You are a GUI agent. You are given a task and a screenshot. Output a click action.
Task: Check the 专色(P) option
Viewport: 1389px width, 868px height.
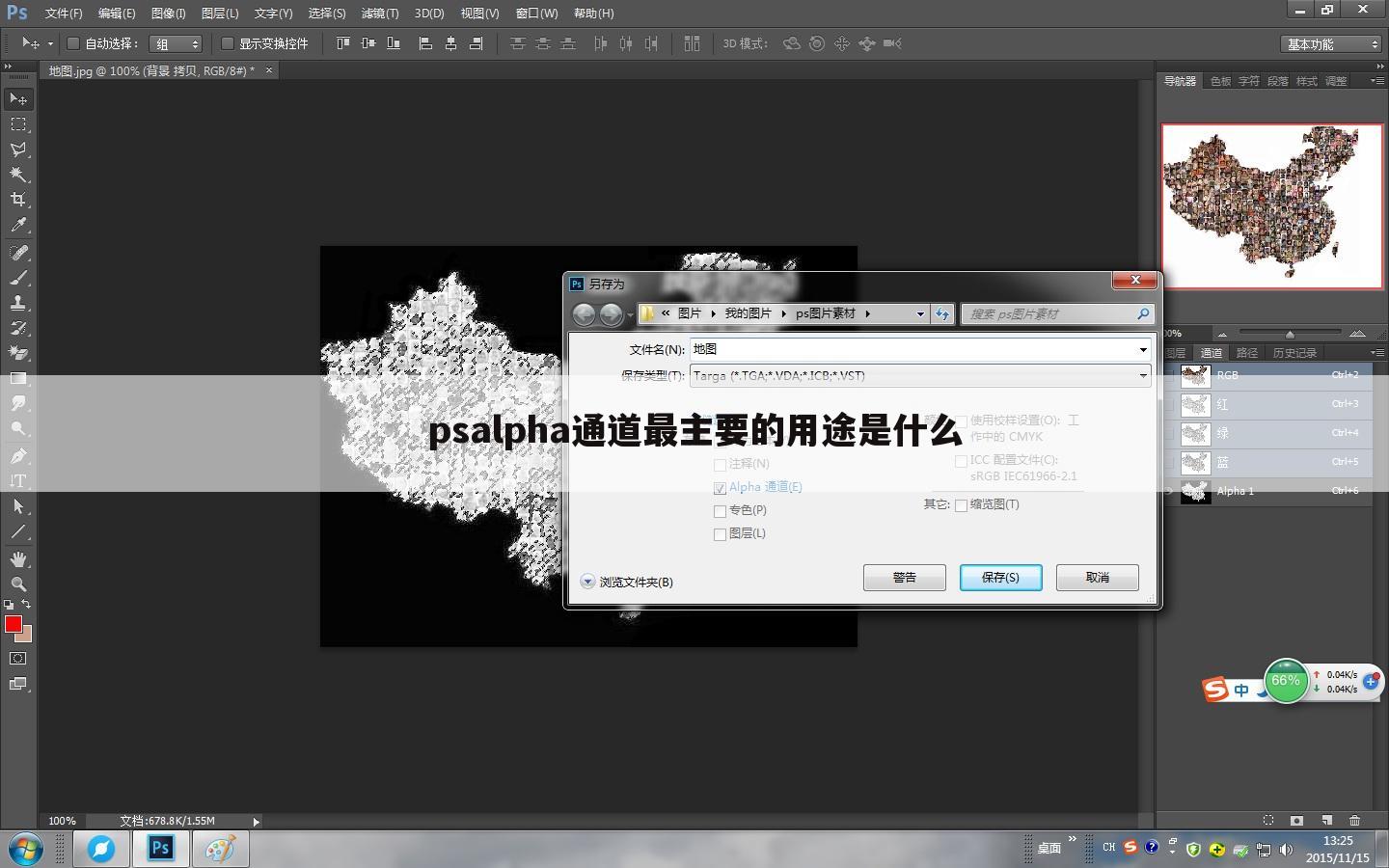tap(720, 511)
